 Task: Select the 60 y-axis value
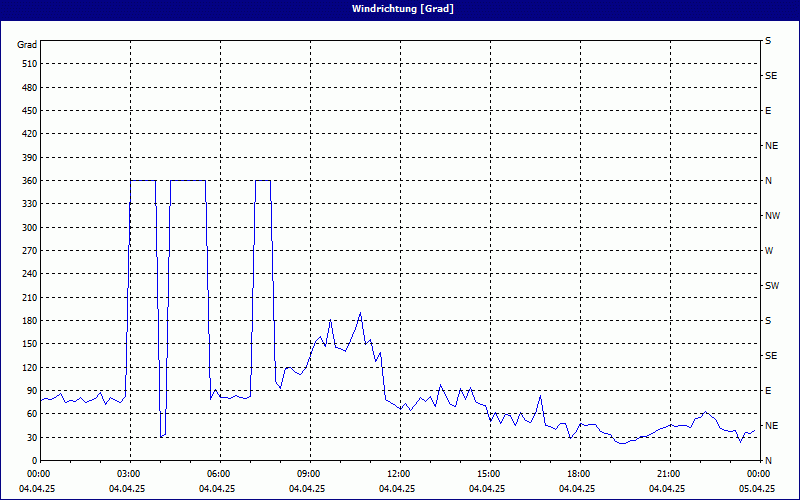click(x=32, y=414)
